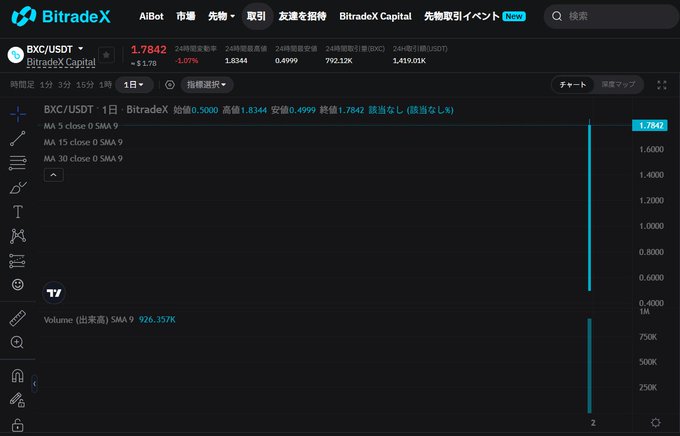Click the -1.07% change value
This screenshot has width=680, height=436.
186,61
